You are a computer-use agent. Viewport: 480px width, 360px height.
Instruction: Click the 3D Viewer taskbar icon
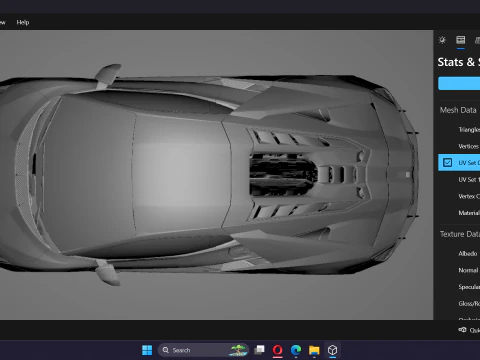click(x=333, y=350)
